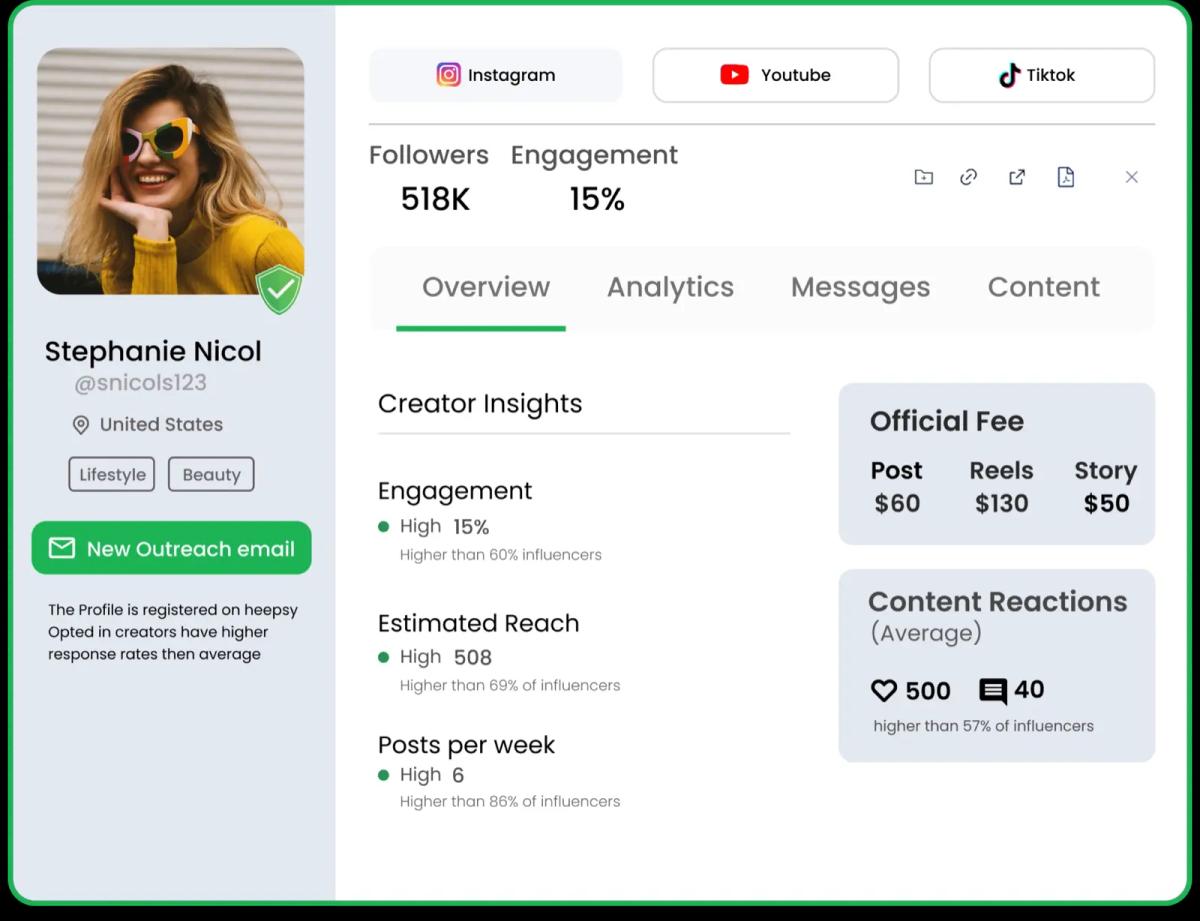Switch to the Analytics tab

(670, 287)
